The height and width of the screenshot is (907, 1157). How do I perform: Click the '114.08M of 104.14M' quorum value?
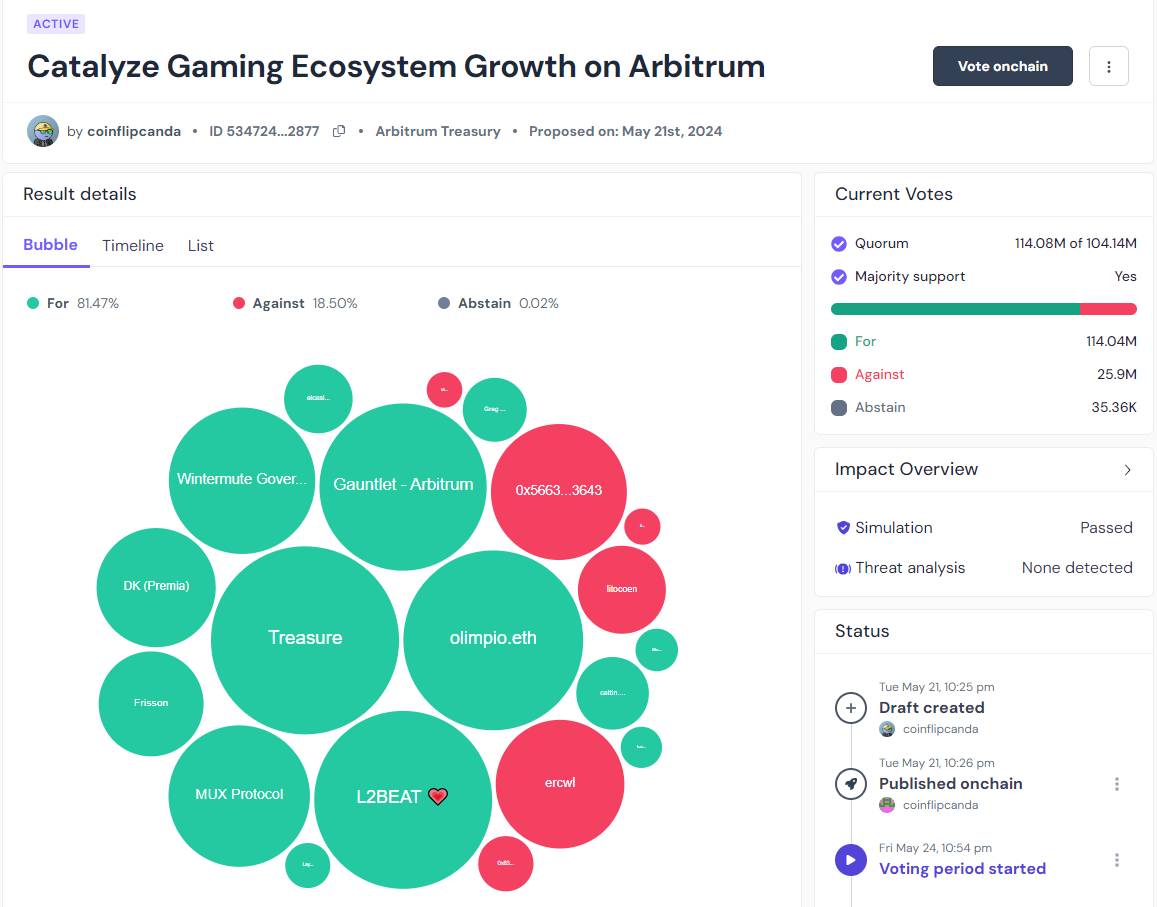(1075, 244)
